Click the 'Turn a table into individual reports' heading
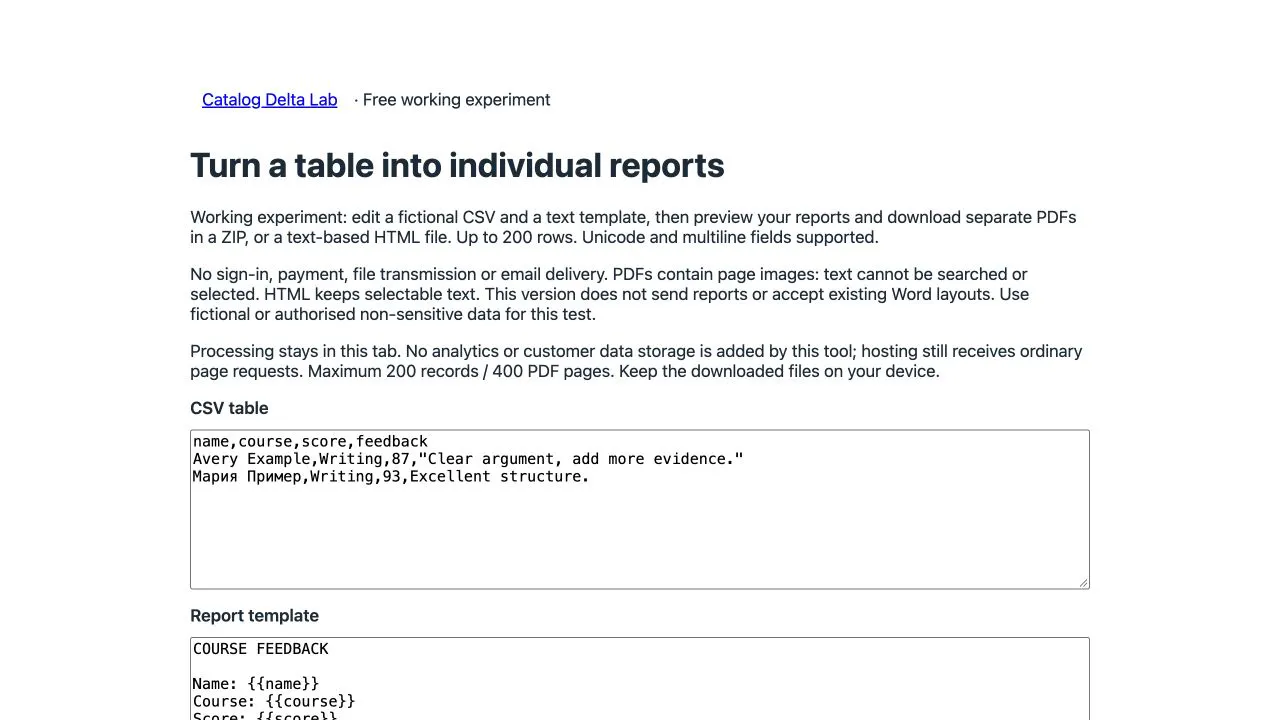Viewport: 1280px width, 720px height. (x=457, y=166)
